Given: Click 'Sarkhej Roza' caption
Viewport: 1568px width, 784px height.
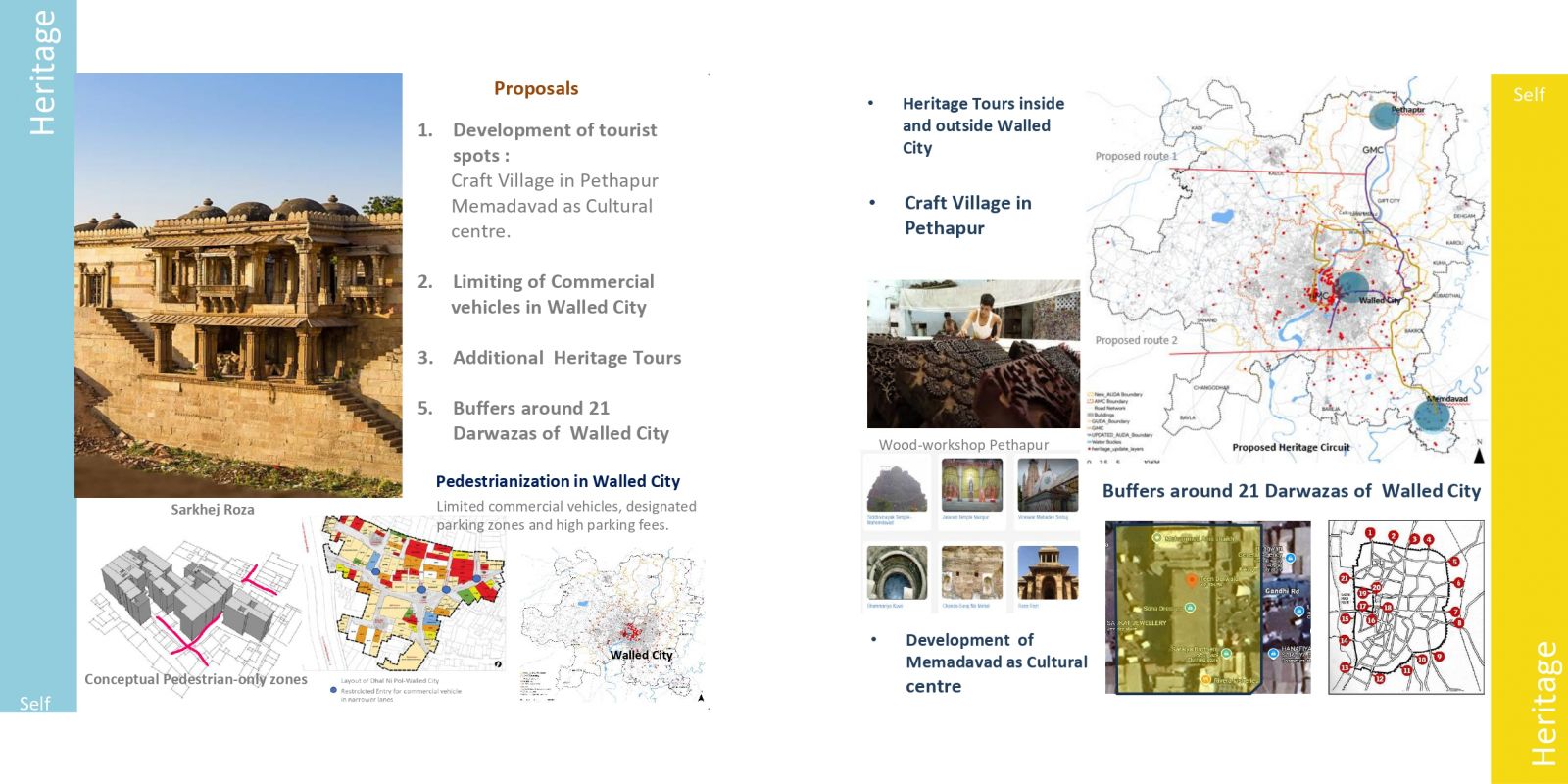Looking at the screenshot, I should 213,509.
